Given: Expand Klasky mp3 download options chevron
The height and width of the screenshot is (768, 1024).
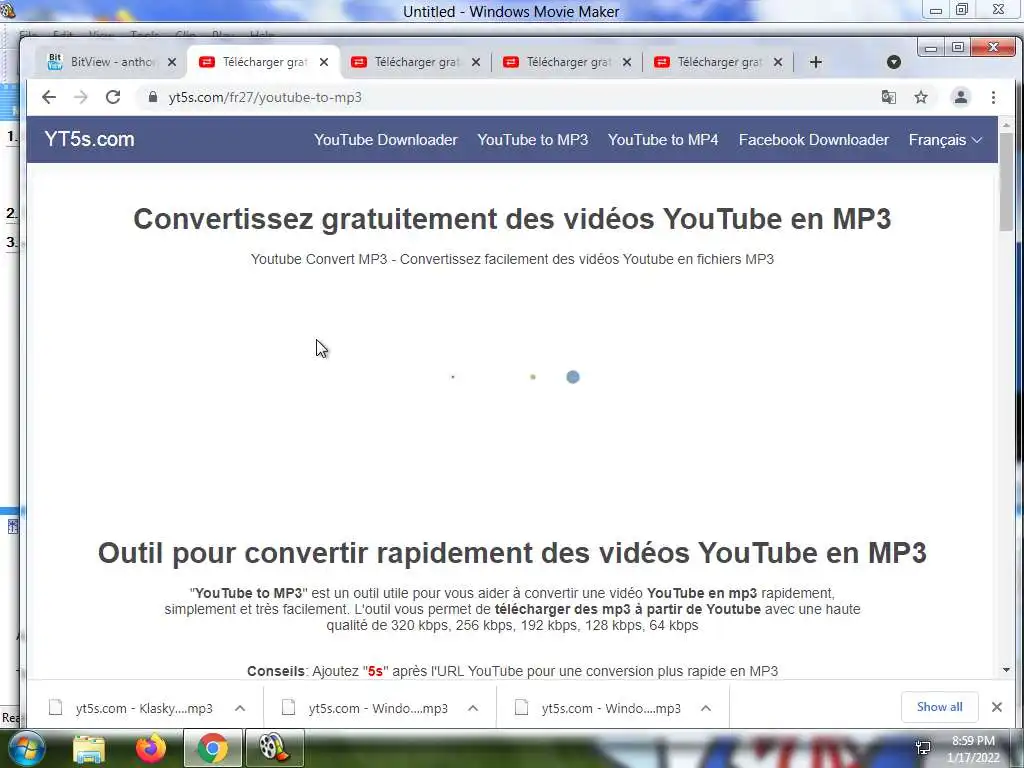Looking at the screenshot, I should 240,708.
